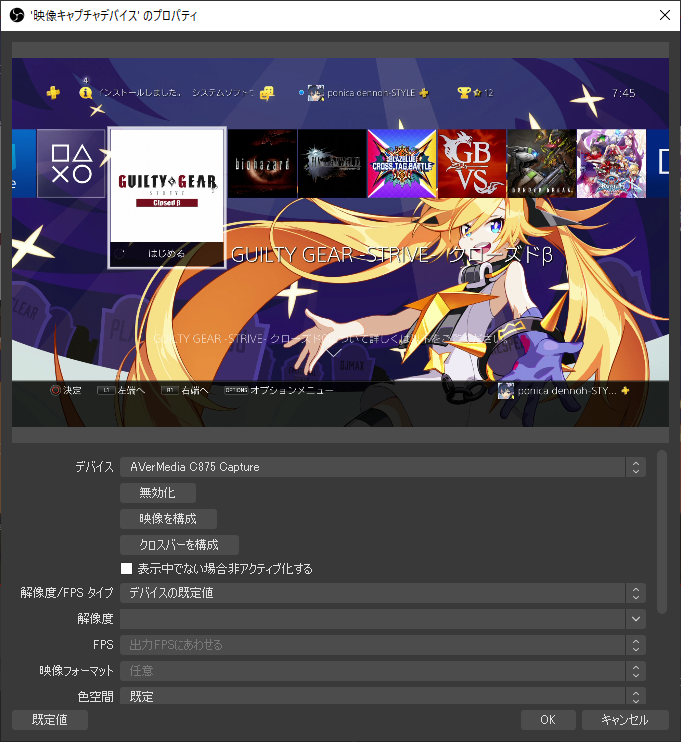Click the 映像フォーマット dropdown arrows
Image resolution: width=681 pixels, height=742 pixels.
(636, 671)
